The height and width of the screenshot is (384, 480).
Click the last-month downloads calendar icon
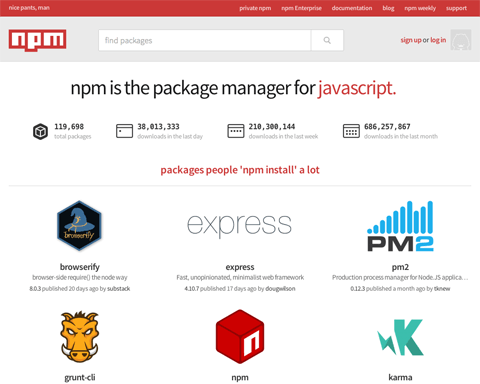point(351,131)
